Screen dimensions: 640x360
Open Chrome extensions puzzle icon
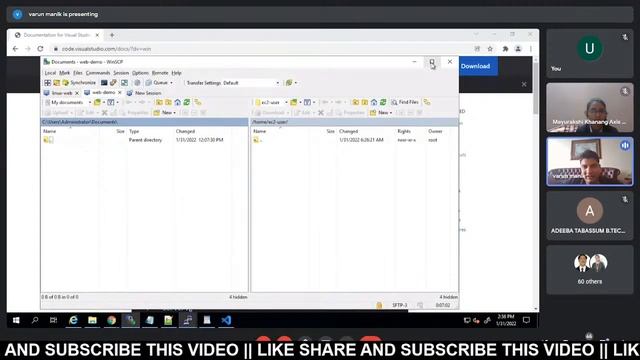[505, 49]
